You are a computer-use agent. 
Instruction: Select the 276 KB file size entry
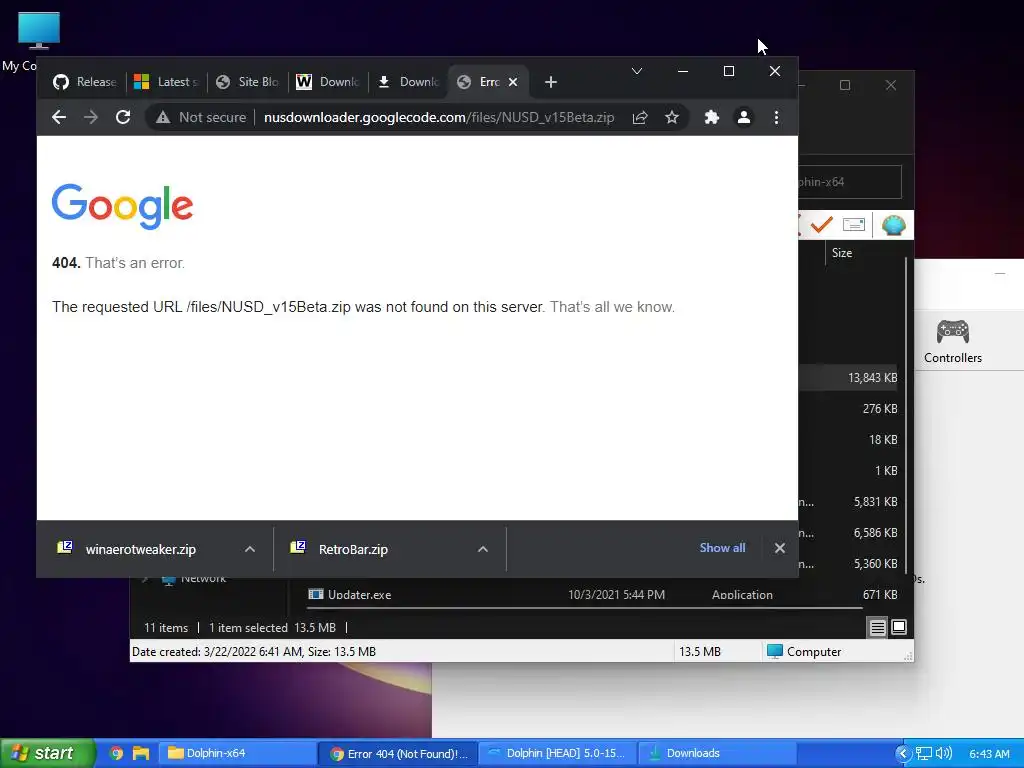coord(880,409)
